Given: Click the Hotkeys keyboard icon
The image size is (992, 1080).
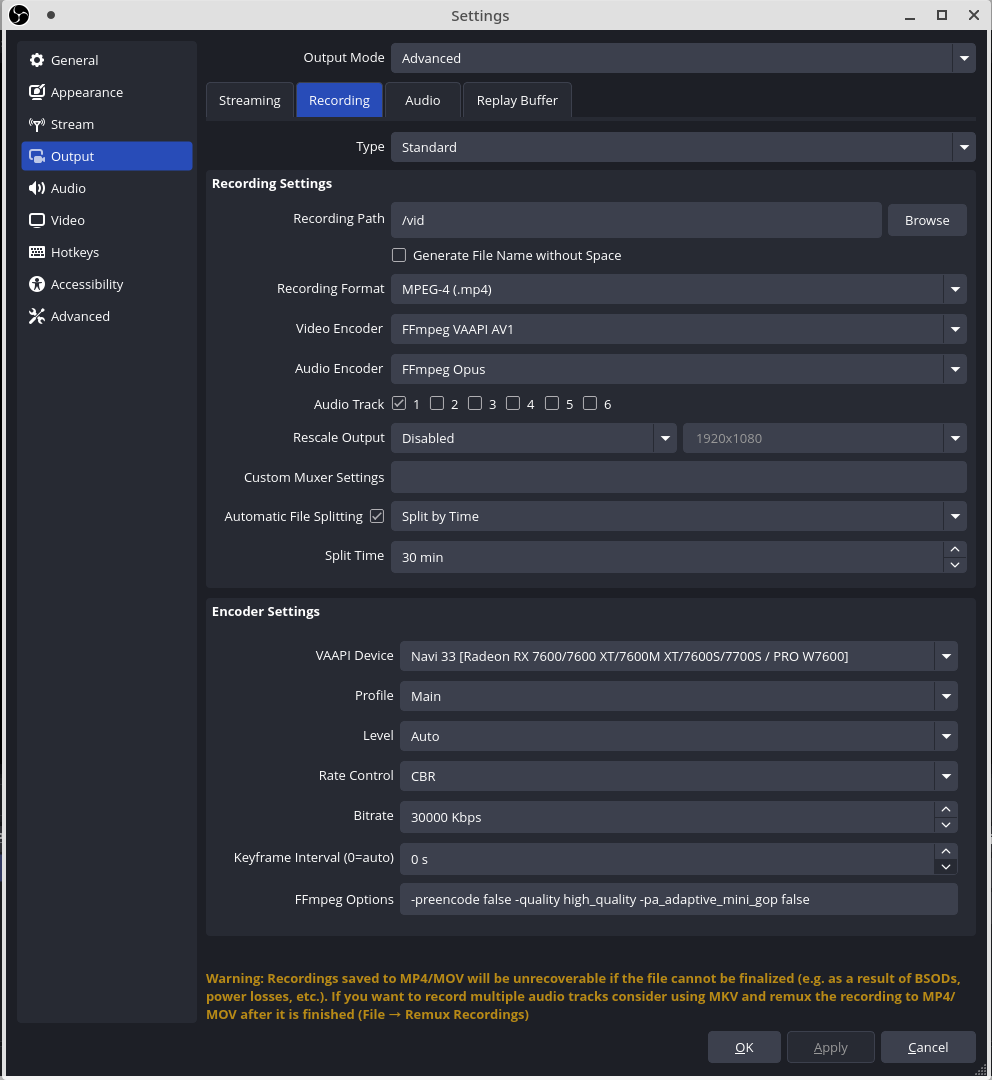Looking at the screenshot, I should [x=37, y=252].
